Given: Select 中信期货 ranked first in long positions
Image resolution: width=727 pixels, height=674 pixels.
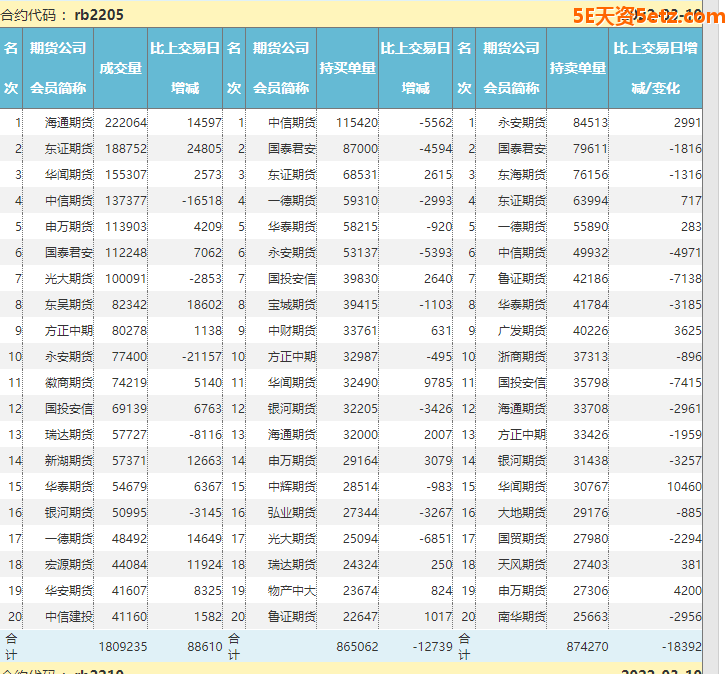Looking at the screenshot, I should pos(292,122).
